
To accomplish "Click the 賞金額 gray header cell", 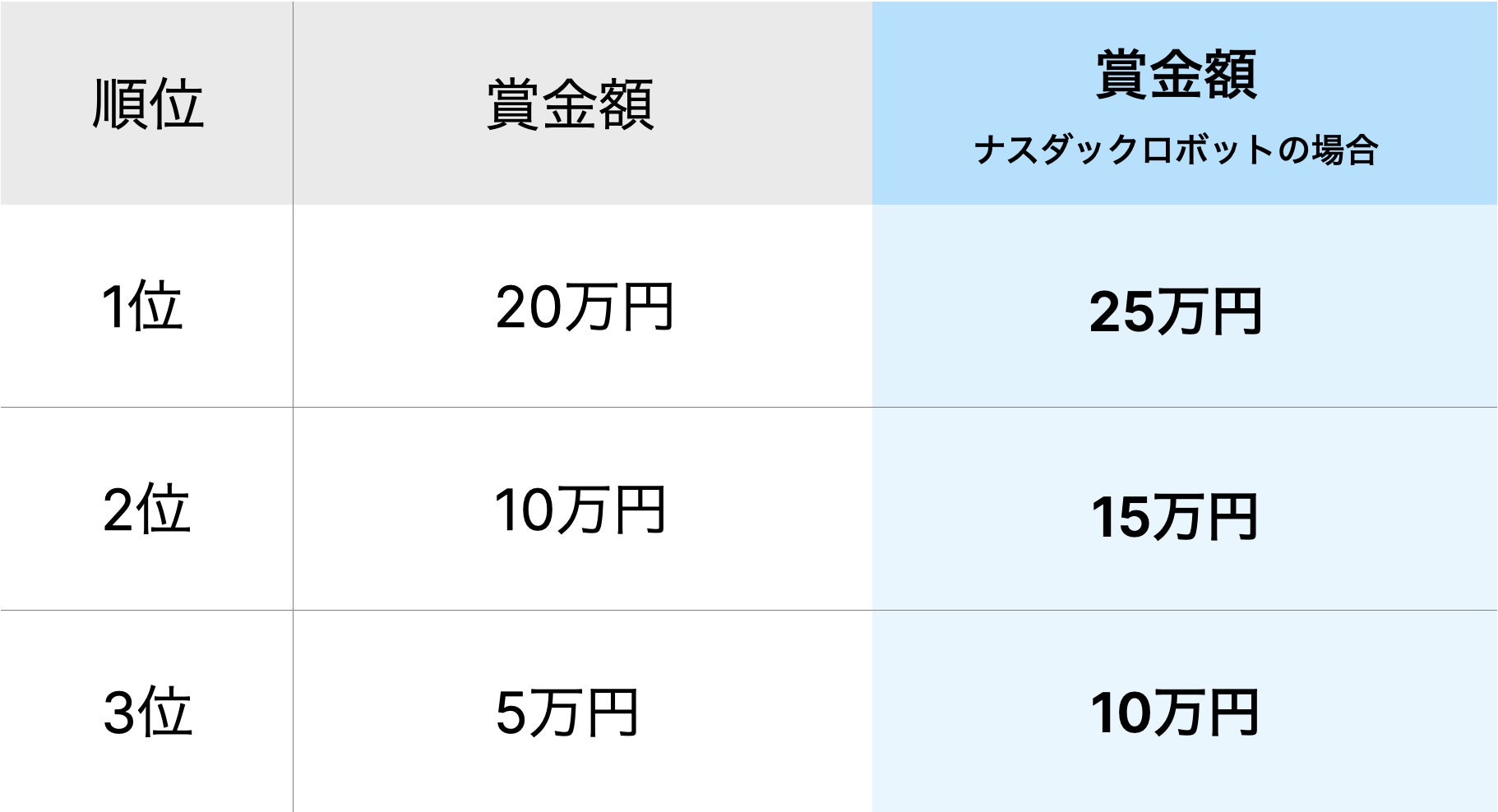I will click(570, 104).
